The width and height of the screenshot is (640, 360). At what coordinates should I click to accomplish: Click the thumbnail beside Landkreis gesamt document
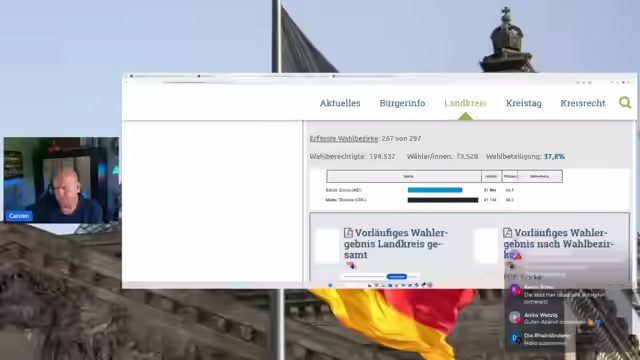click(327, 245)
